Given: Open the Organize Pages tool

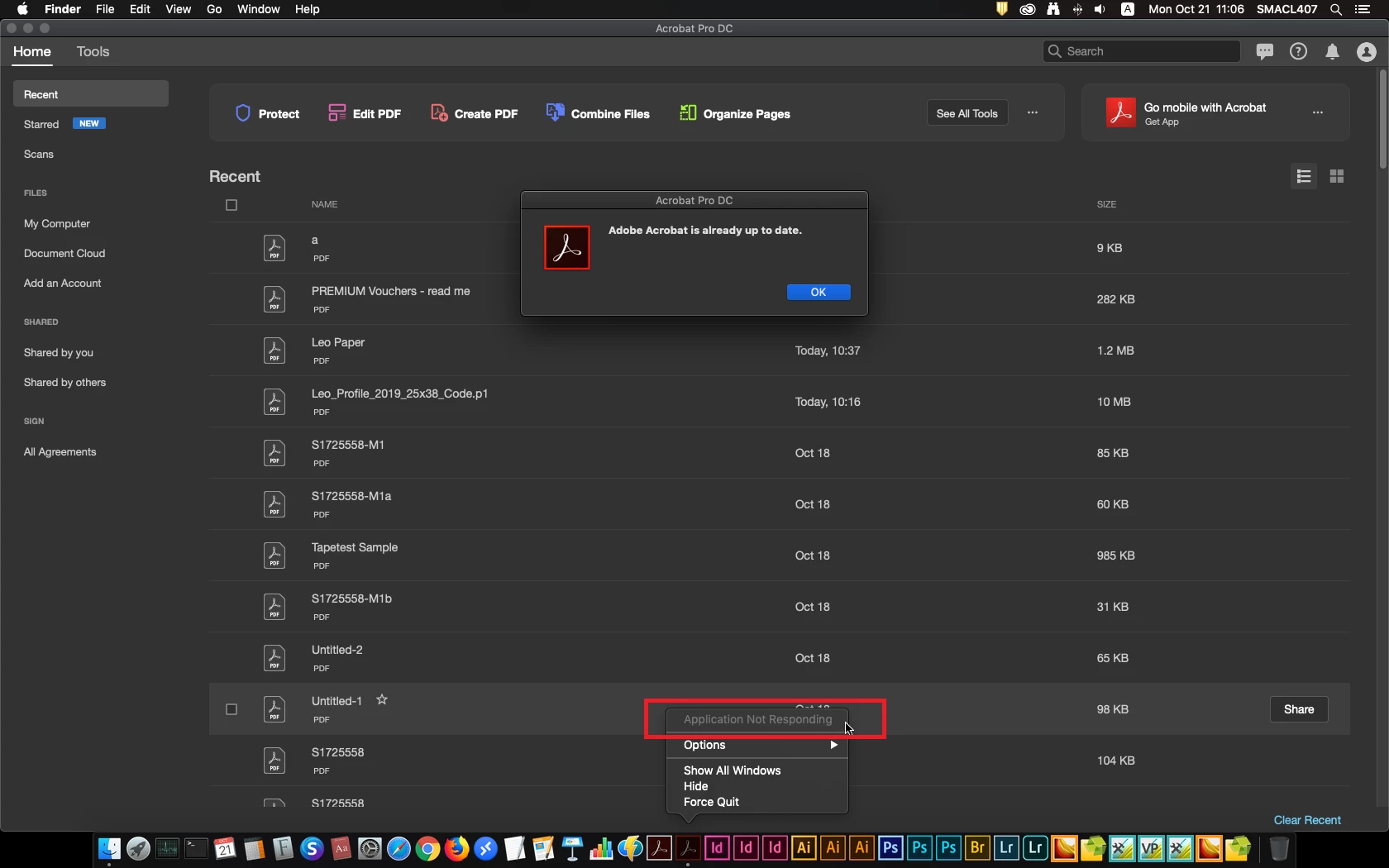Looking at the screenshot, I should click(x=735, y=113).
